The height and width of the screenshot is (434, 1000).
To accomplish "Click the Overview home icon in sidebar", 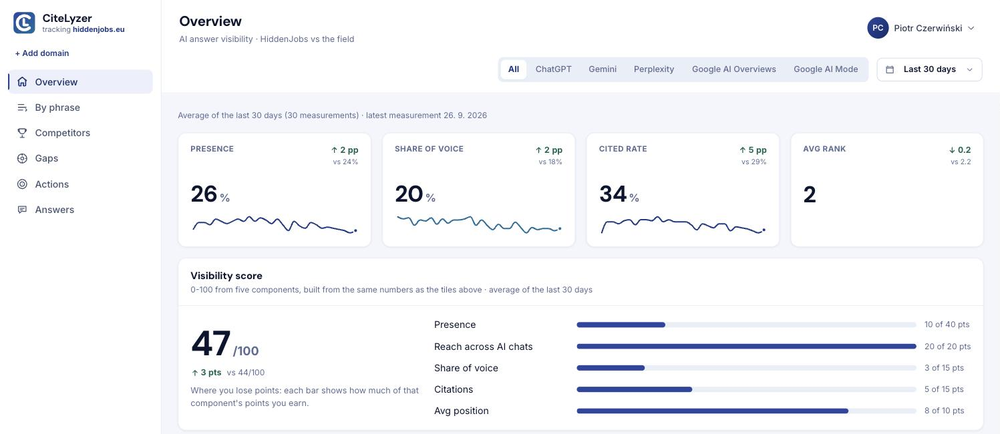I will tap(22, 82).
